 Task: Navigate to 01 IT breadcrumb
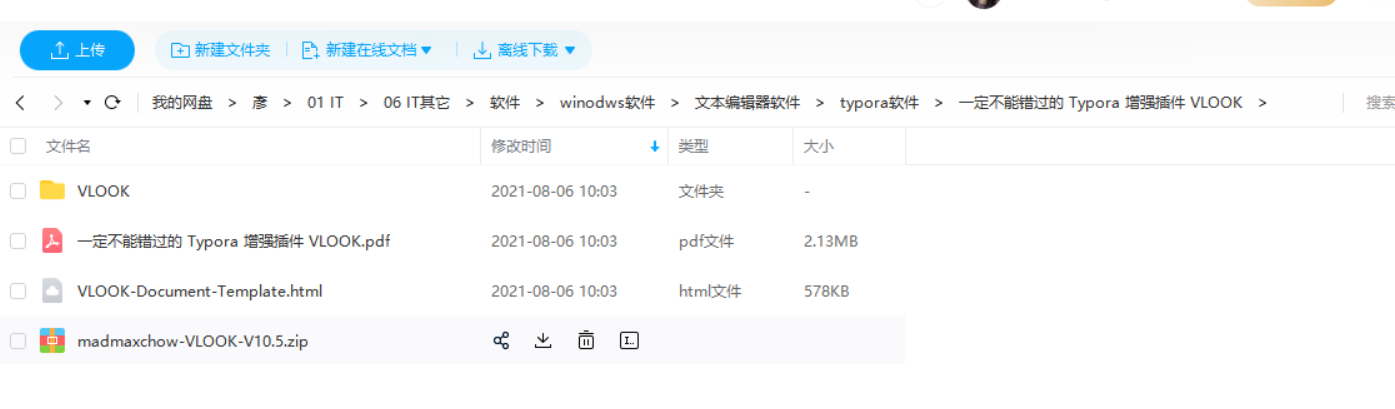[325, 103]
